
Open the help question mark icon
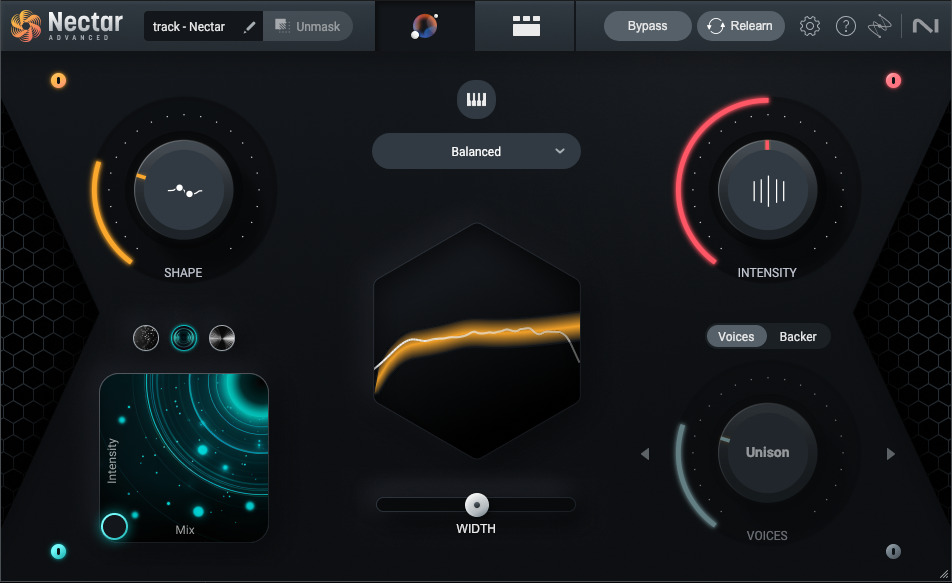845,26
